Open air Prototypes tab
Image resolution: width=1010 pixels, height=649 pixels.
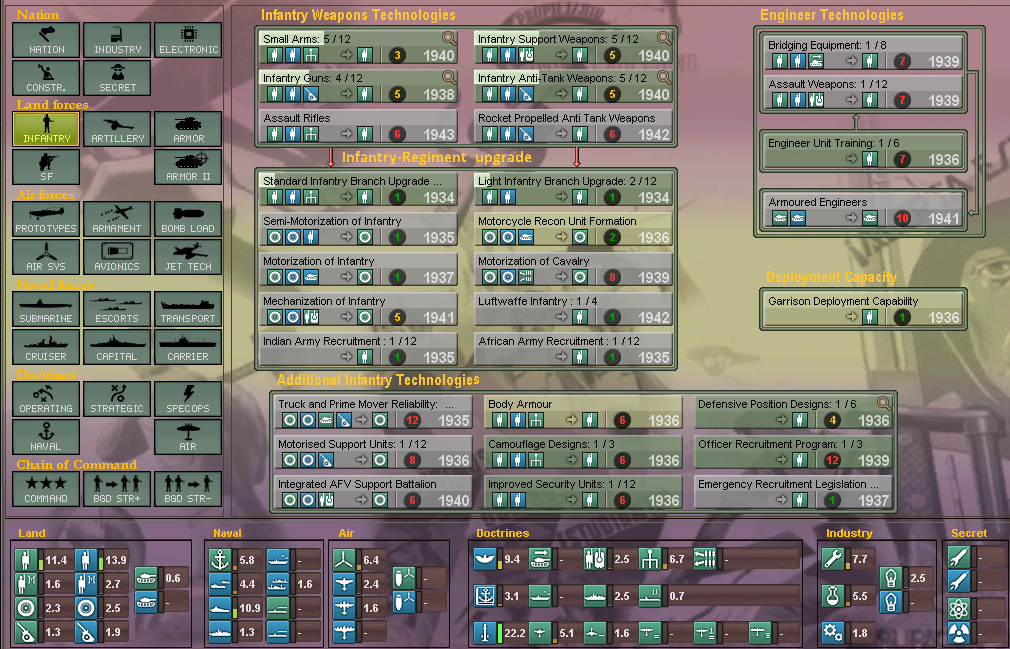(46, 219)
